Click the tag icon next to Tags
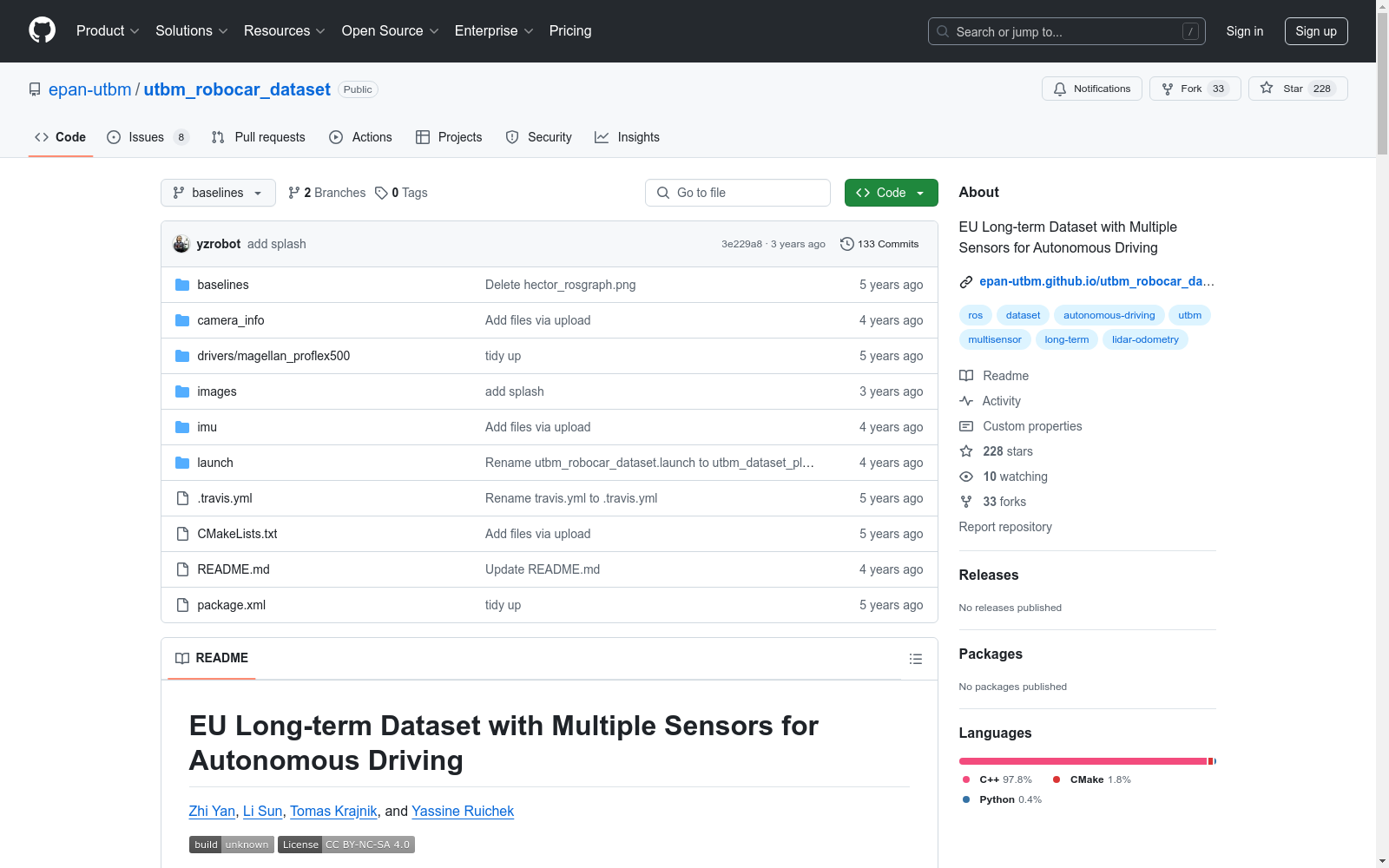 pyautogui.click(x=381, y=193)
